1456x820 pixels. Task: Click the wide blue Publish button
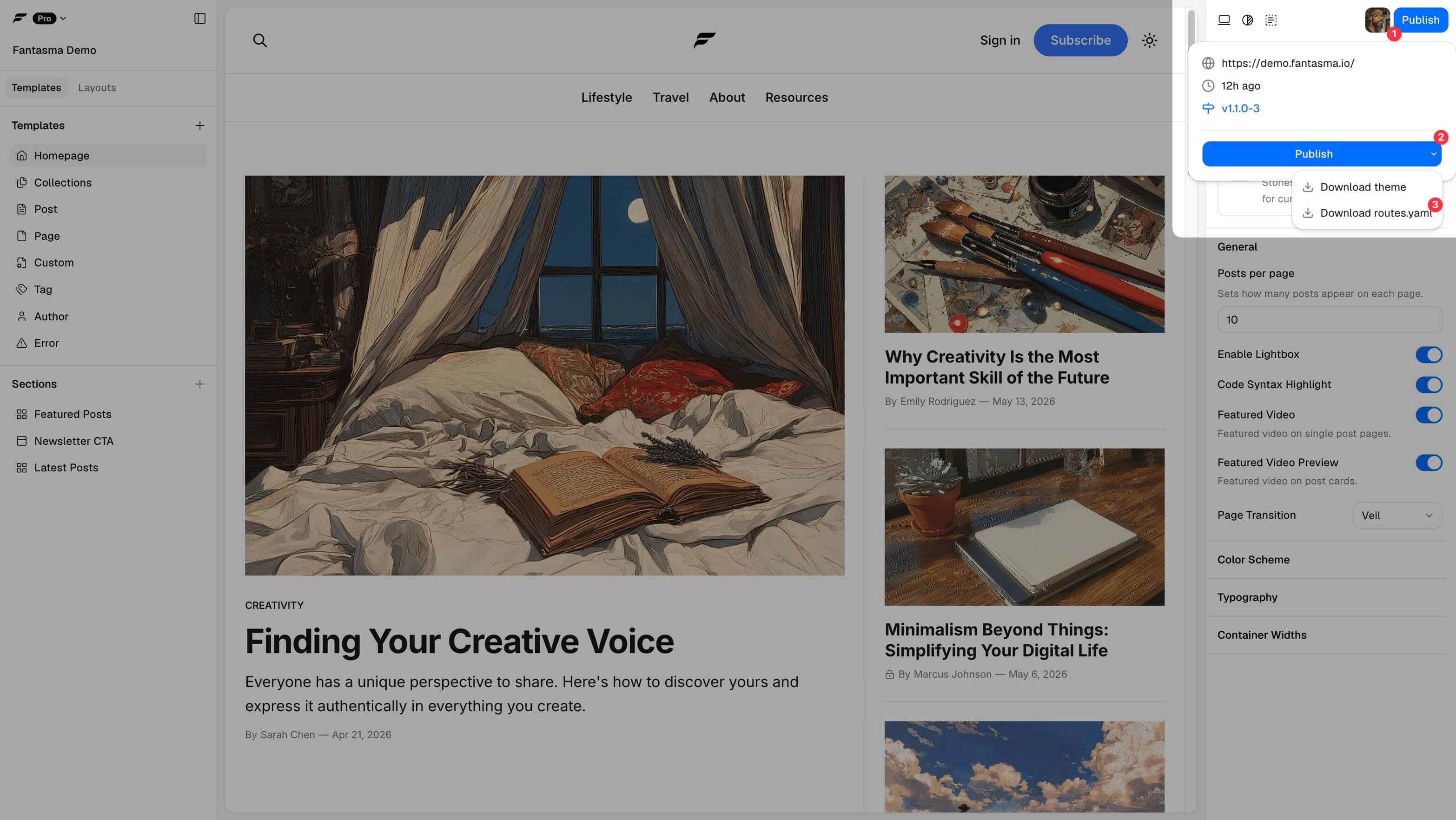(1314, 154)
